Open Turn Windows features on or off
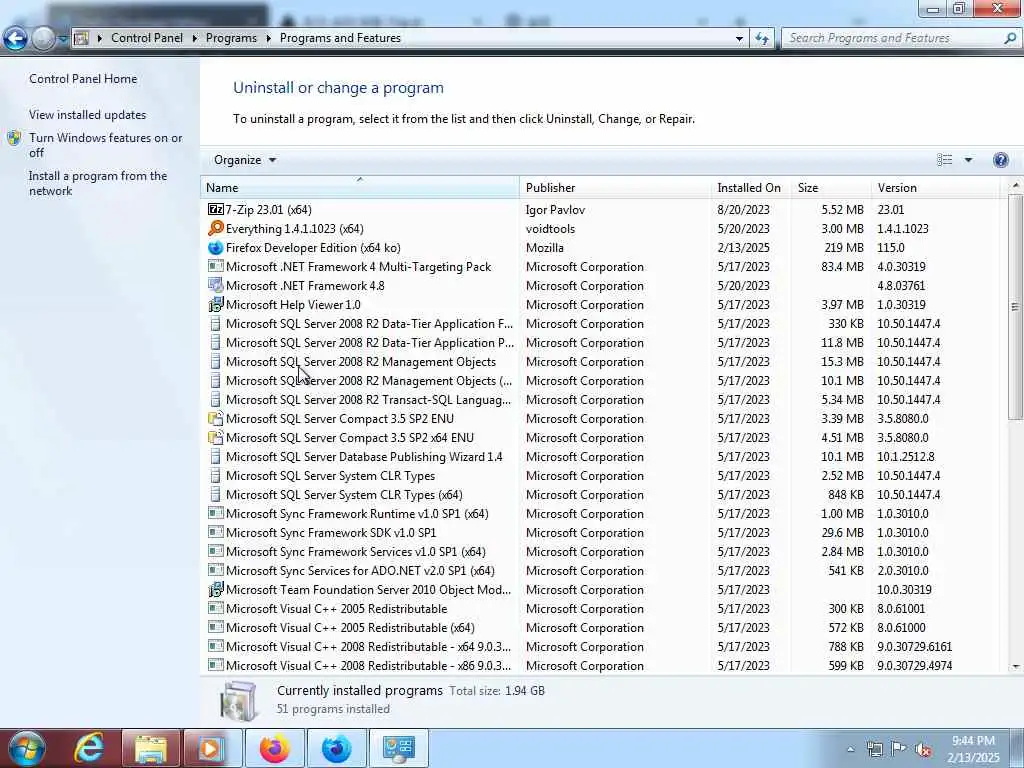The image size is (1024, 768). pyautogui.click(x=106, y=145)
